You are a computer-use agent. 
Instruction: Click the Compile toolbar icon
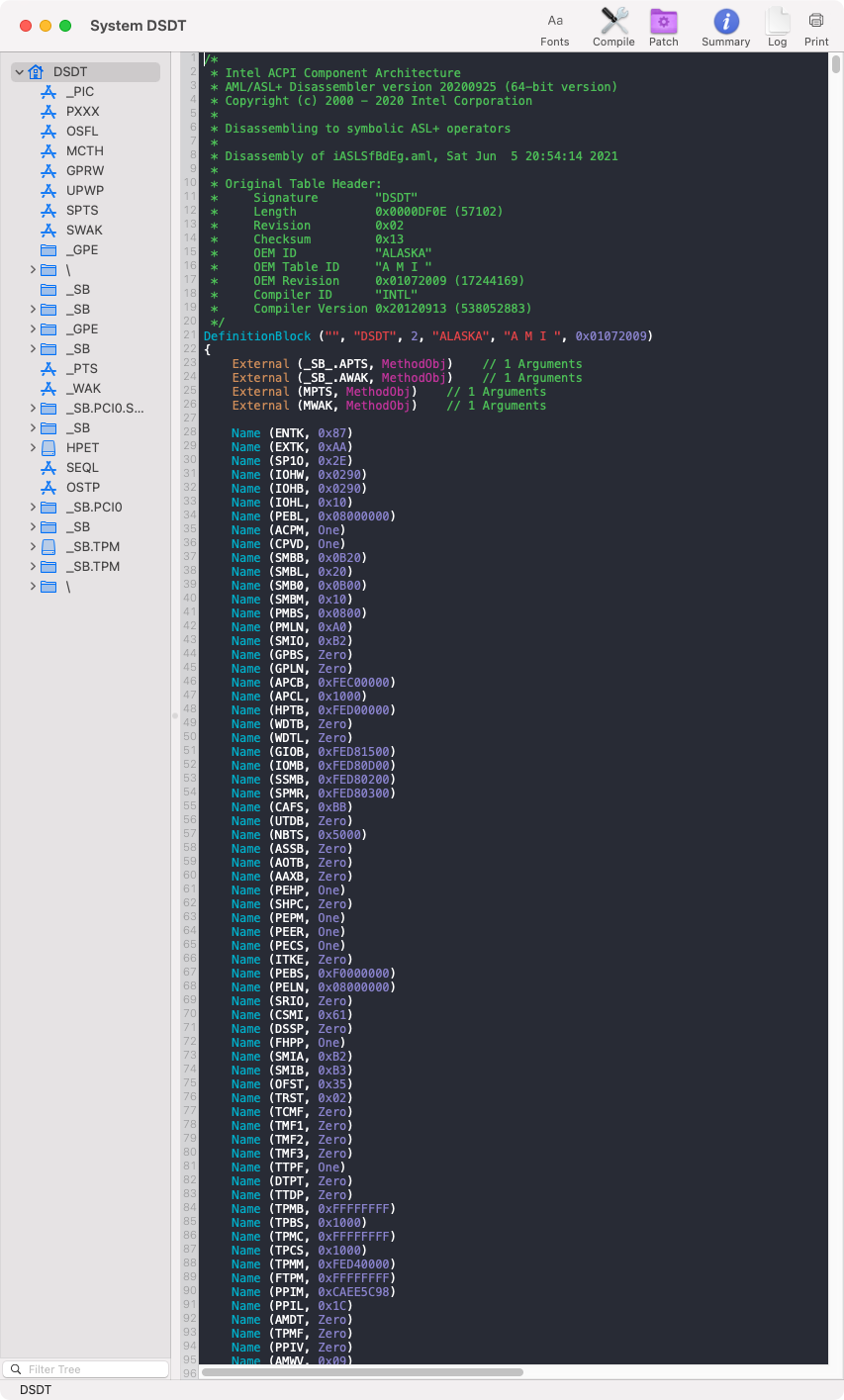pyautogui.click(x=613, y=28)
